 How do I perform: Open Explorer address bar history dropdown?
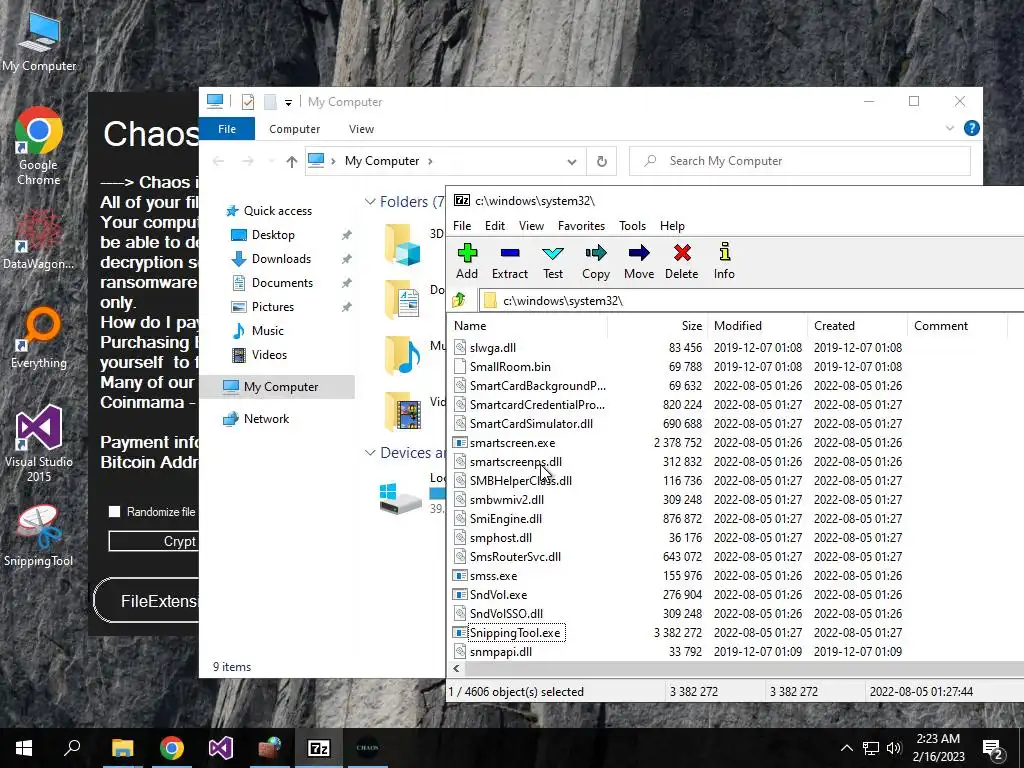coord(571,161)
